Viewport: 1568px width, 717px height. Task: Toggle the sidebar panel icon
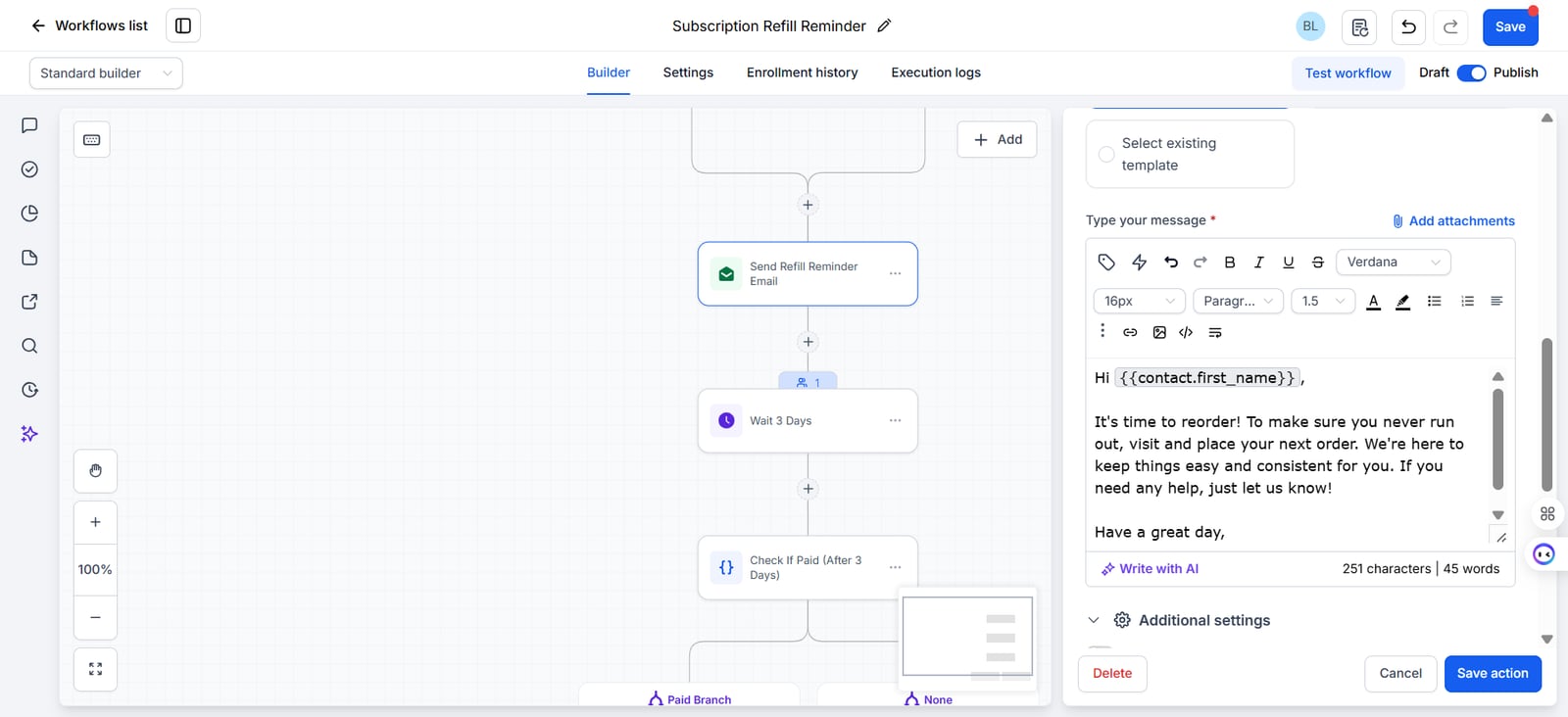pyautogui.click(x=183, y=25)
